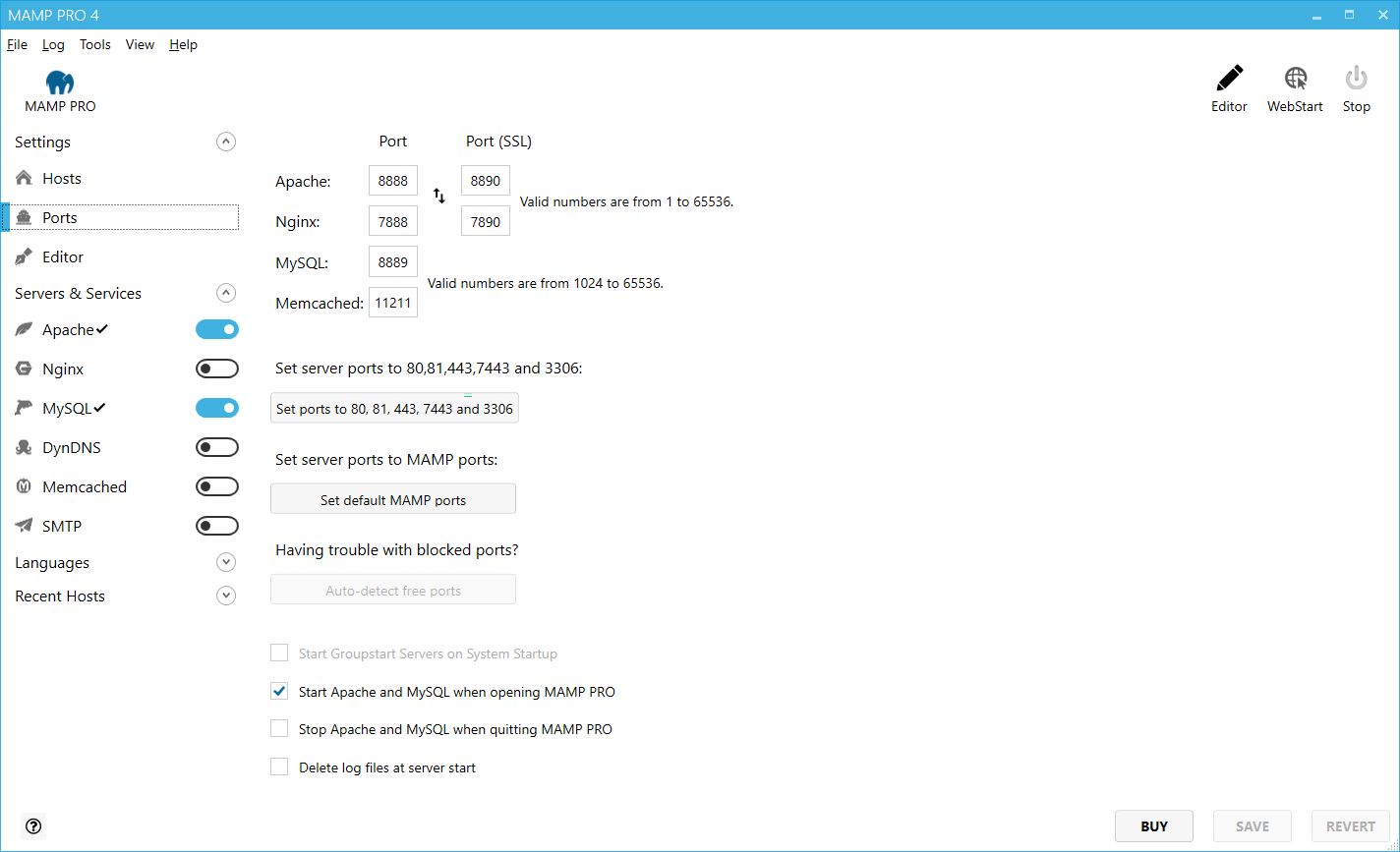Uncheck Start Apache and MySQL when opening
The height and width of the screenshot is (852, 1400).
(279, 691)
